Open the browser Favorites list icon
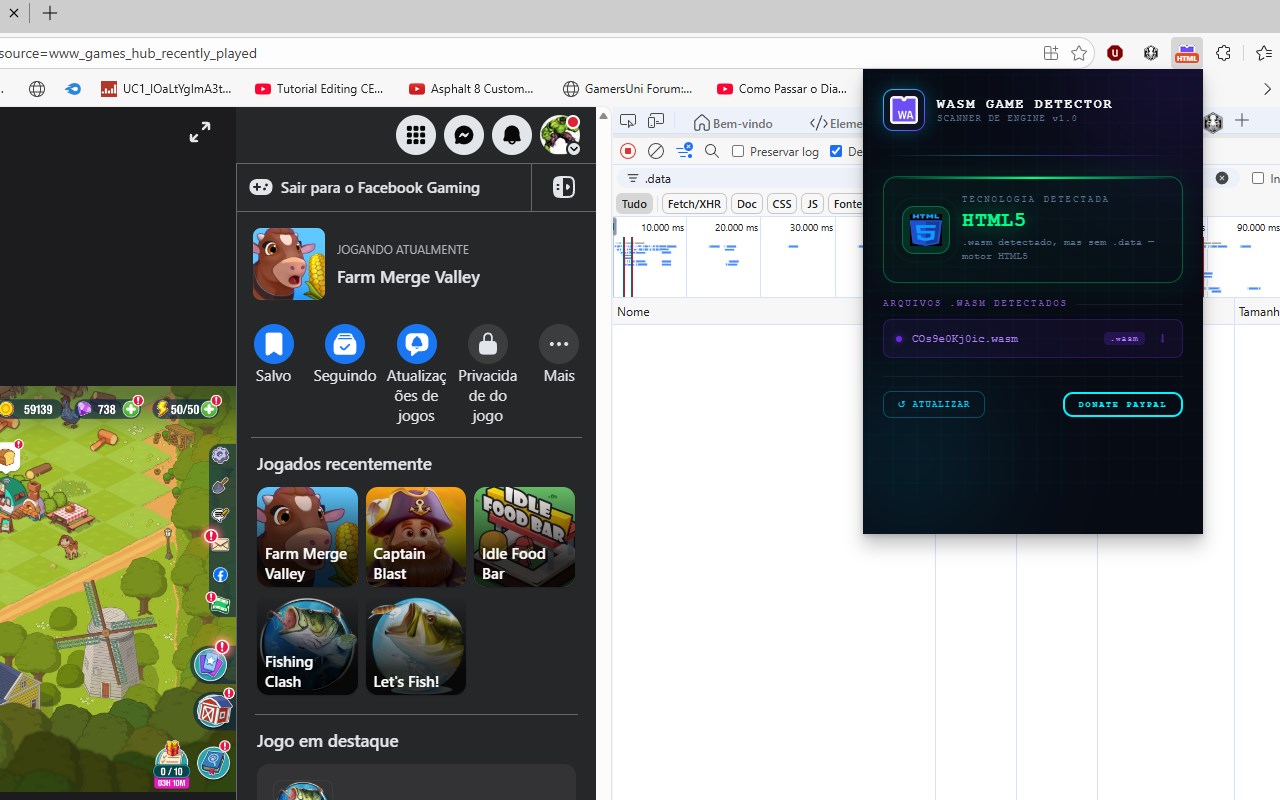Screen dimensions: 1280x800 click(1265, 53)
